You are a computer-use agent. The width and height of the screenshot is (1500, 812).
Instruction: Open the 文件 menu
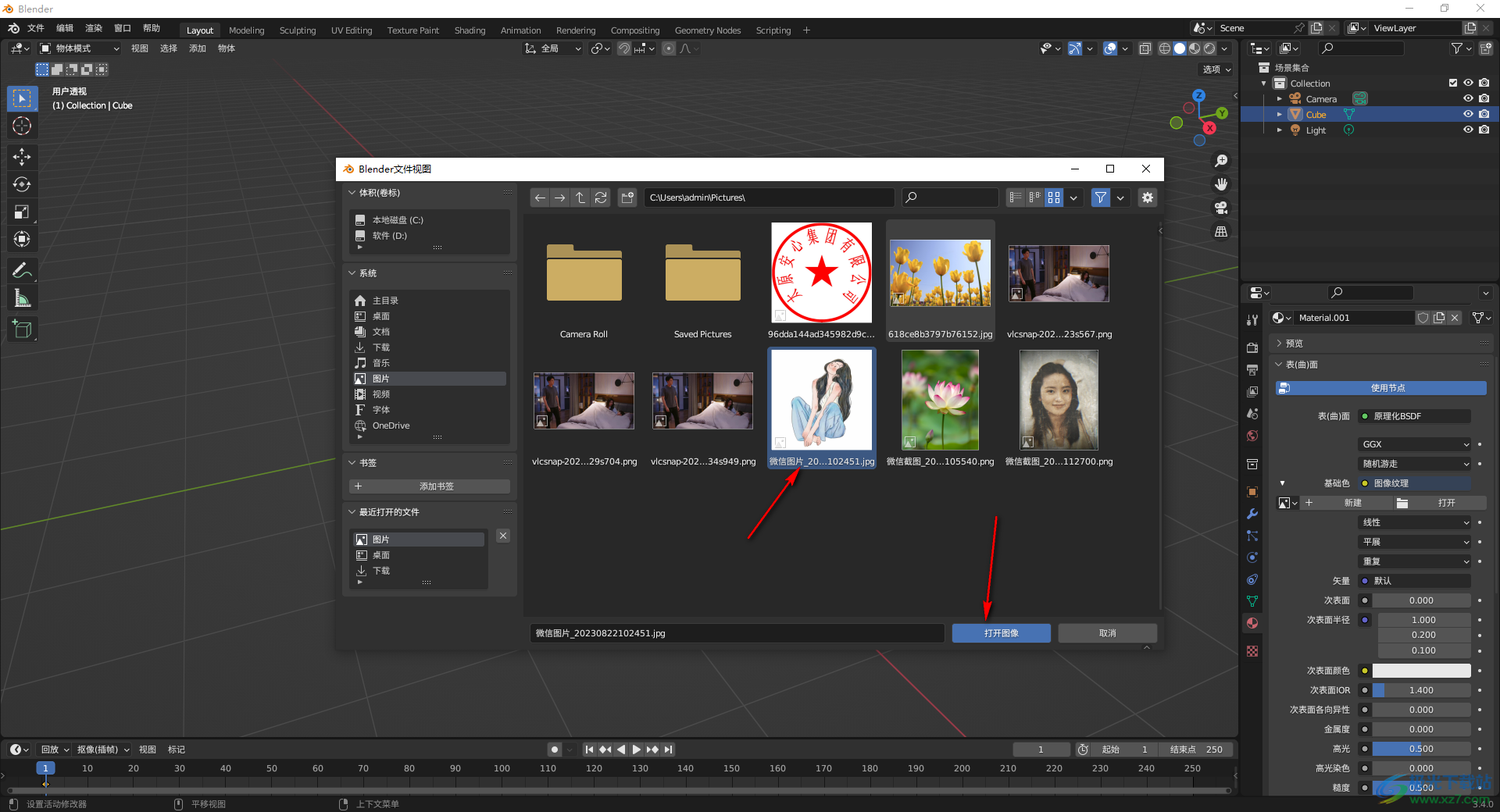[36, 28]
